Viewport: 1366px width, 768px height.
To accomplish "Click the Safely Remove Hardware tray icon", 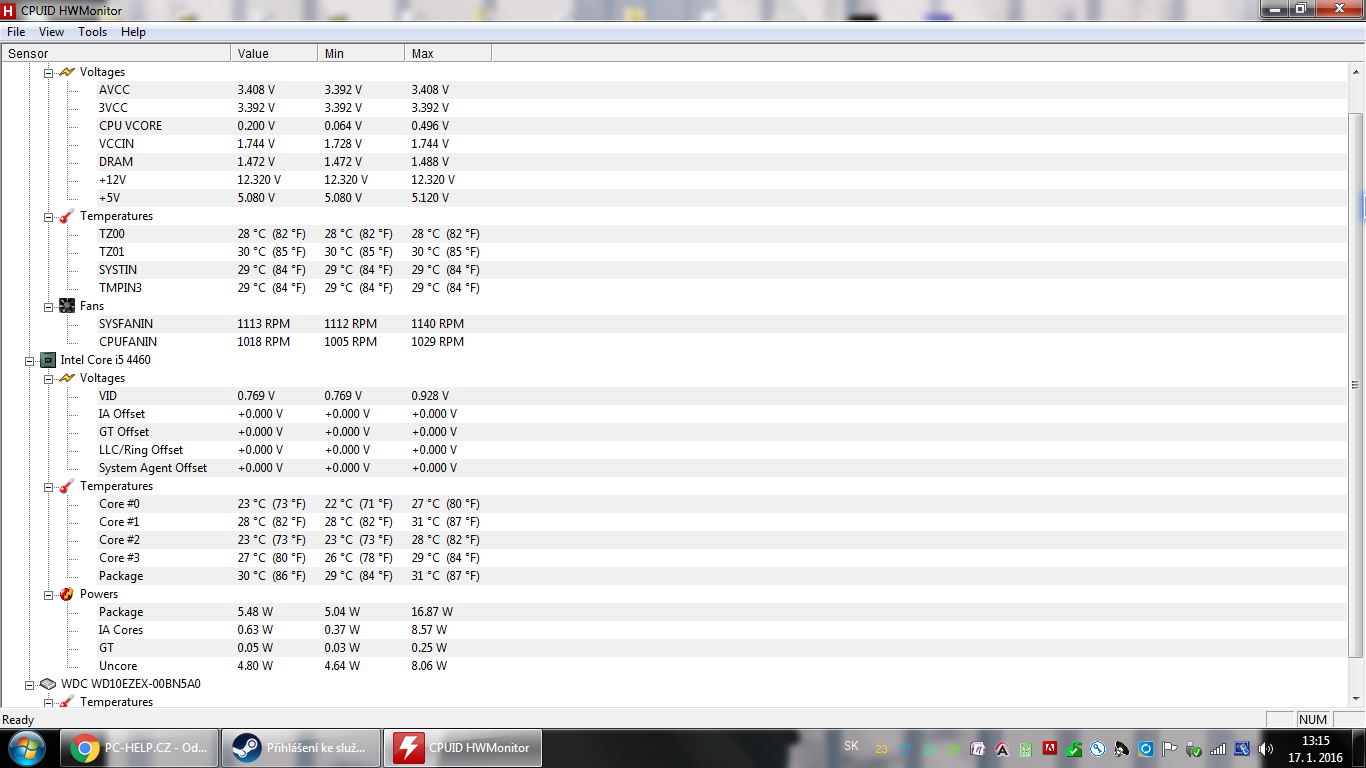I will pos(1194,748).
